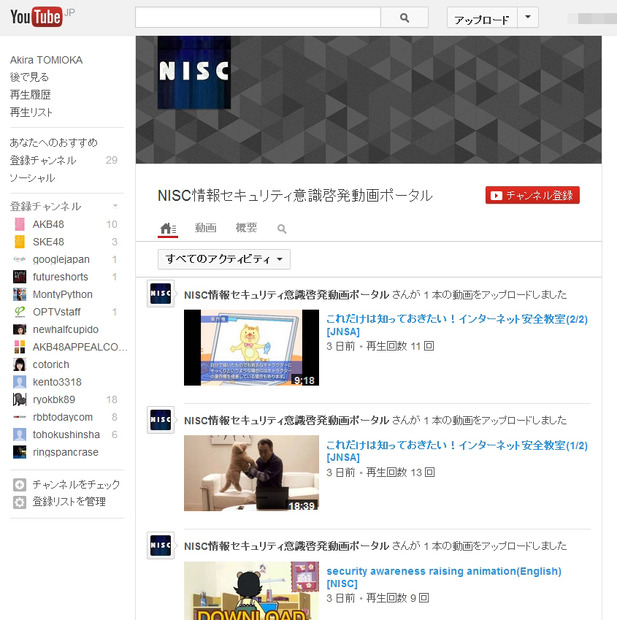The image size is (617, 620).
Task: Click NISC avatar beside the English animation upload
Action: (x=161, y=546)
